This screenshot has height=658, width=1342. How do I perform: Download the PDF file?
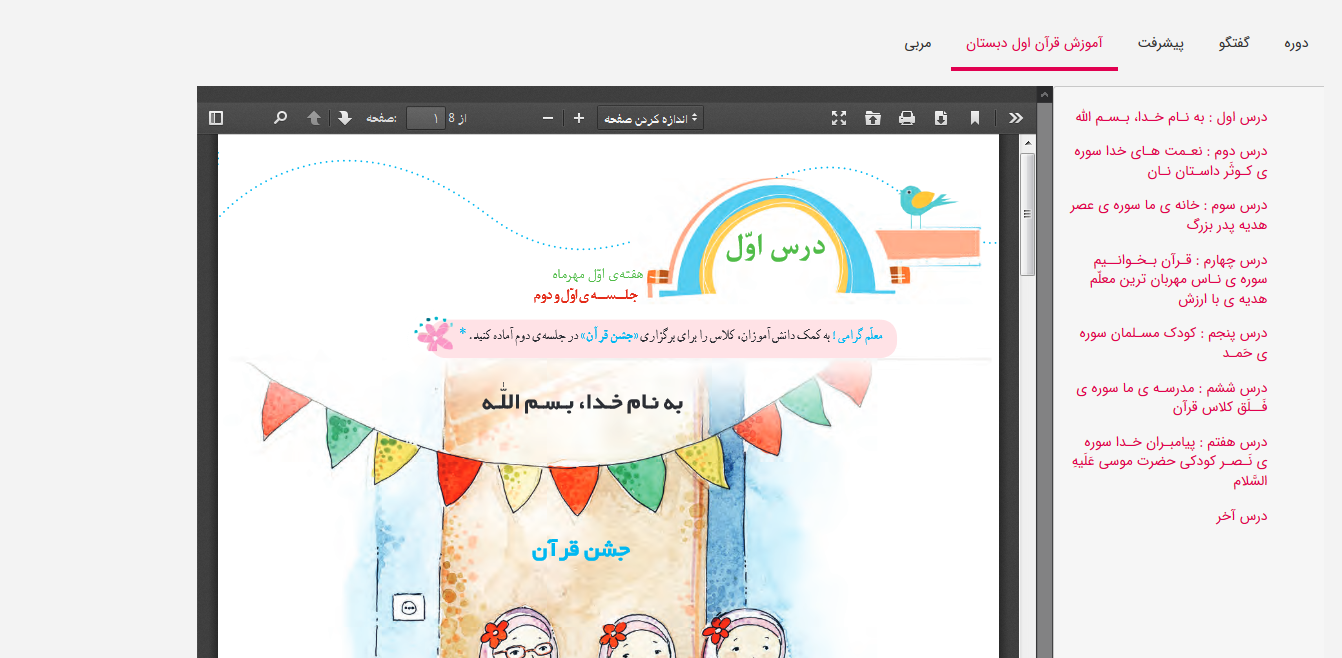(x=941, y=118)
